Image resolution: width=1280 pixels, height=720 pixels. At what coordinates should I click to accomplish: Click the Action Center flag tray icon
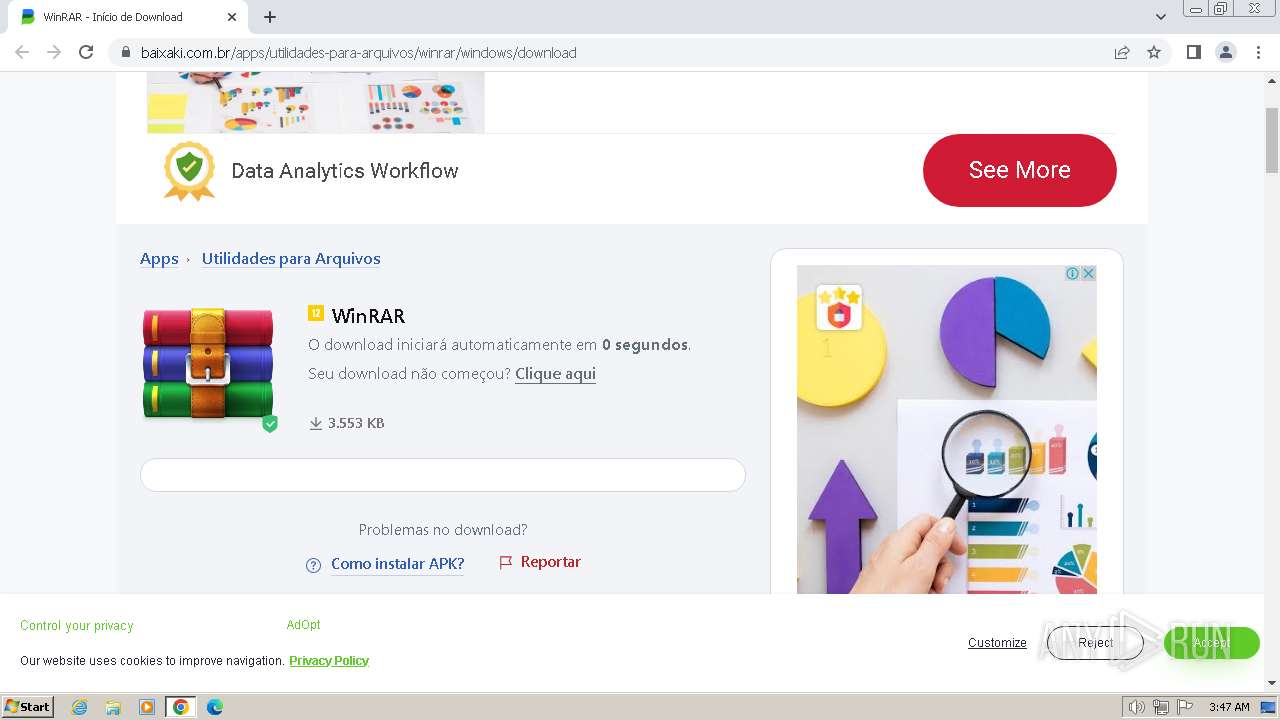pos(1185,707)
